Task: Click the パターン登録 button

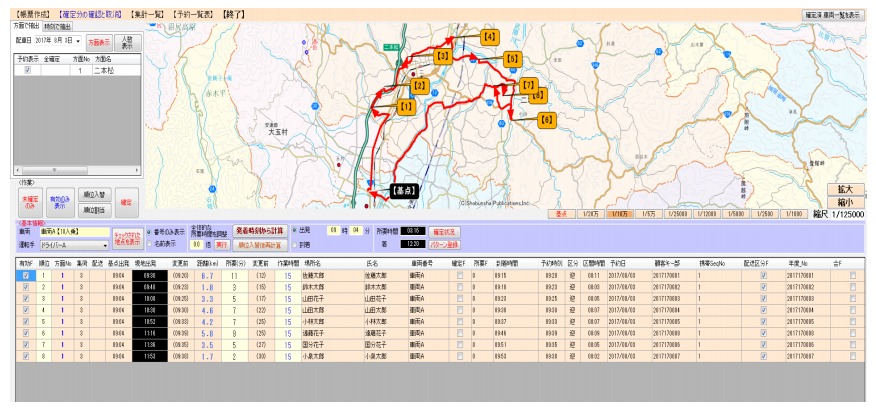Action: (444, 244)
